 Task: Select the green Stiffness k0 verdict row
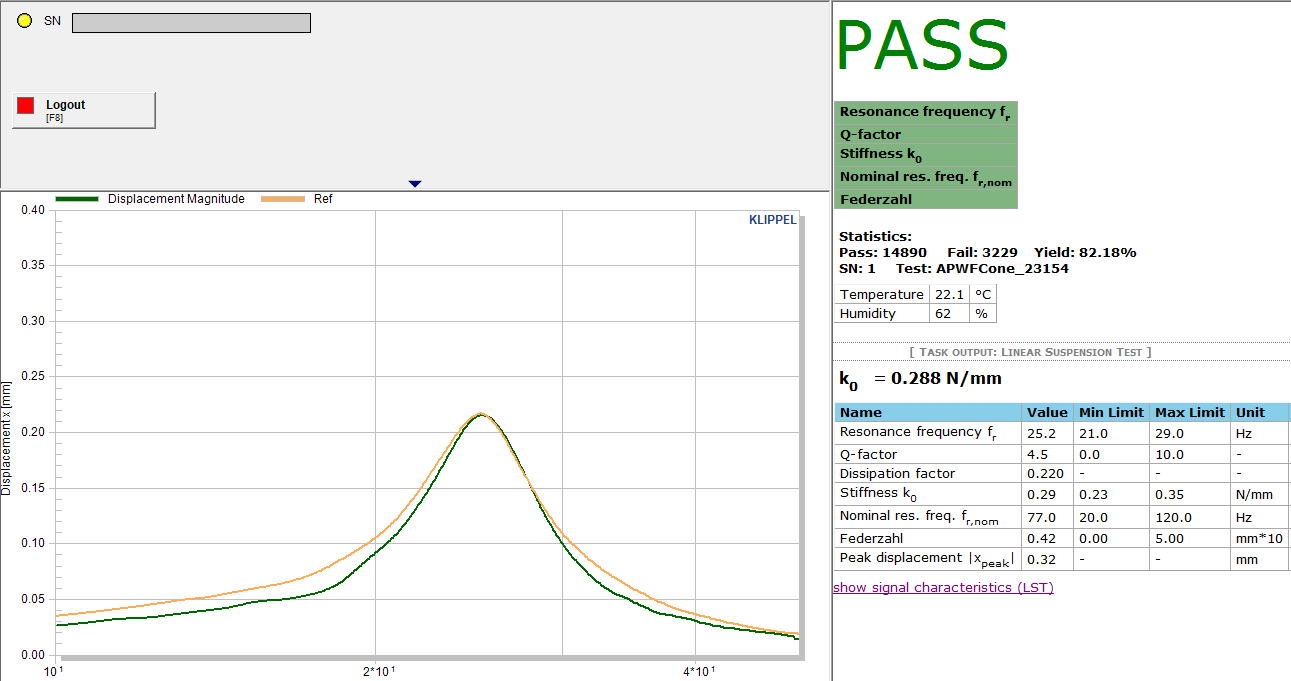[925, 155]
